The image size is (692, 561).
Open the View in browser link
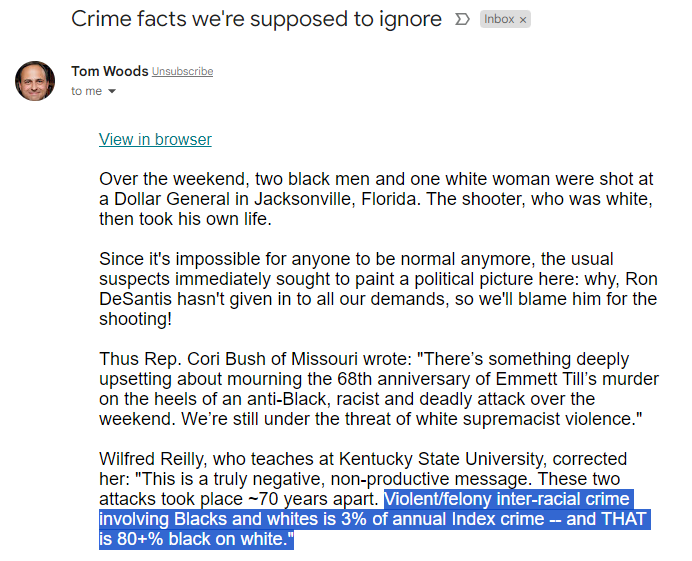click(155, 139)
